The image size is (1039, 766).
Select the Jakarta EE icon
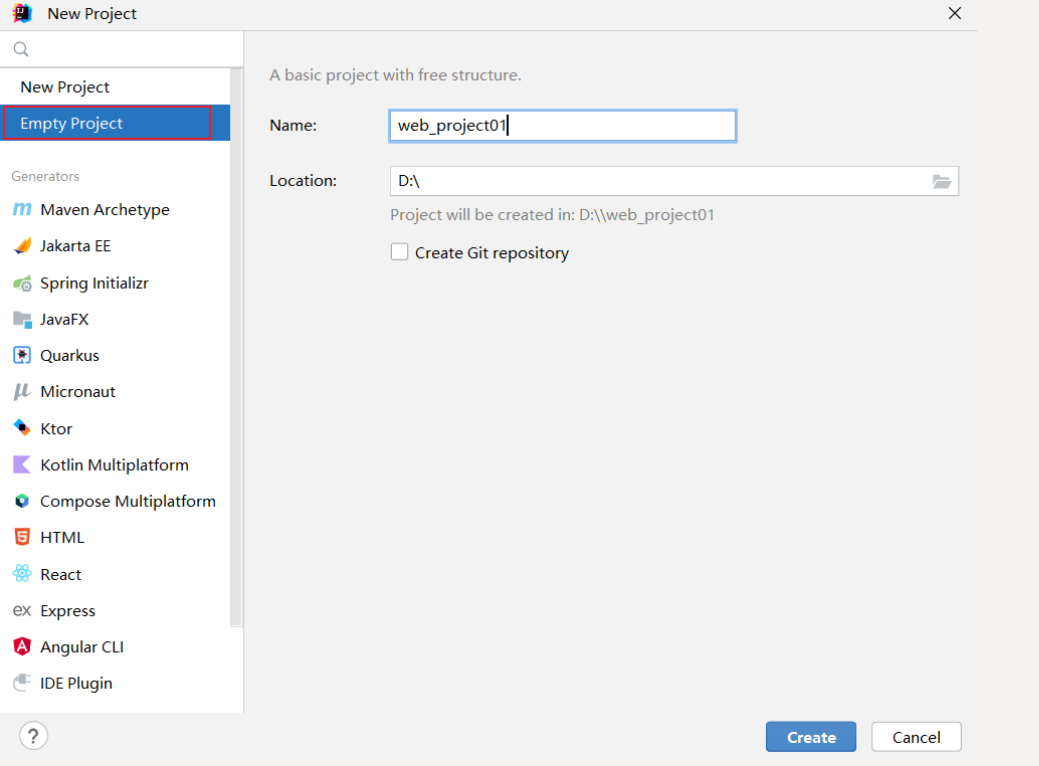(x=21, y=246)
